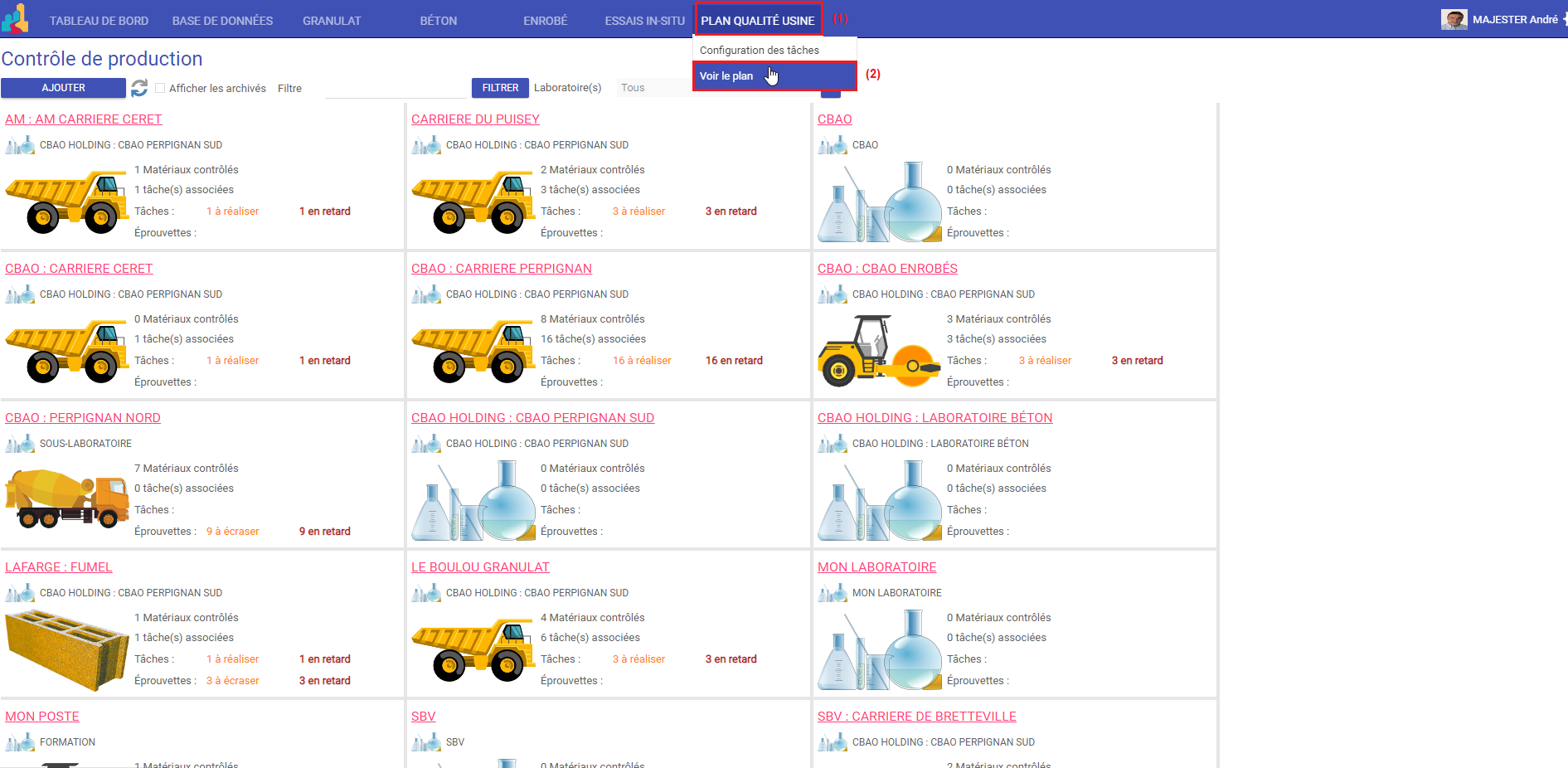Open the LAFARGE : FUMEL link
The width and height of the screenshot is (1568, 768).
pos(58,567)
